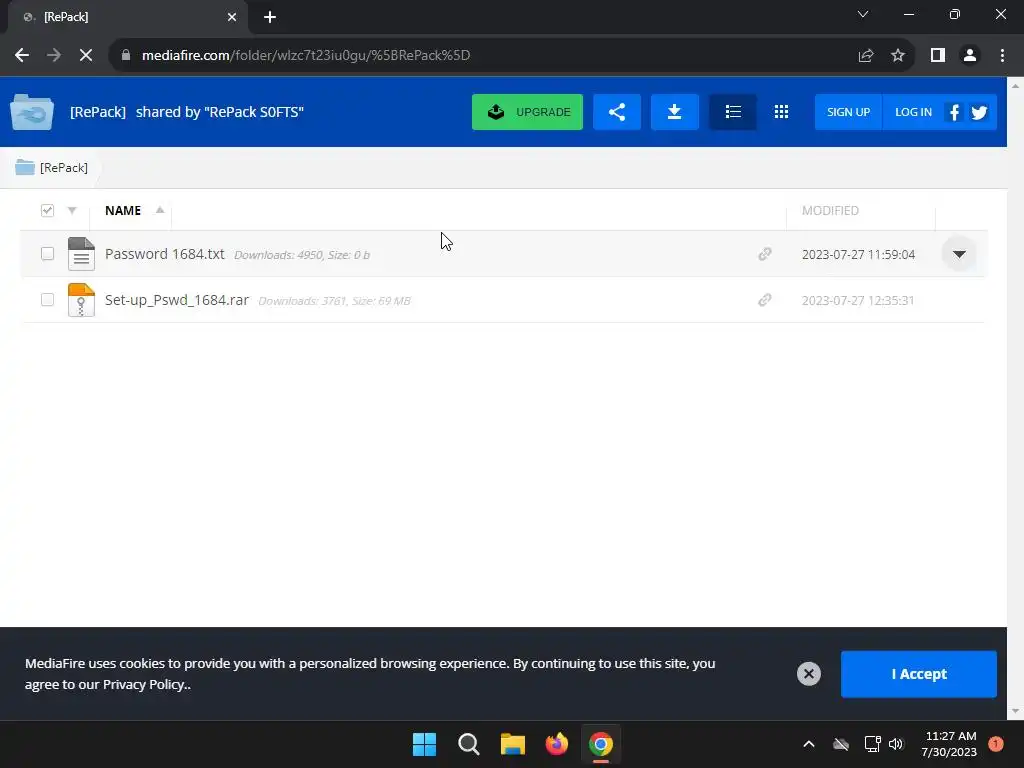
Task: Dismiss the cookie banner with X icon
Action: 808,674
